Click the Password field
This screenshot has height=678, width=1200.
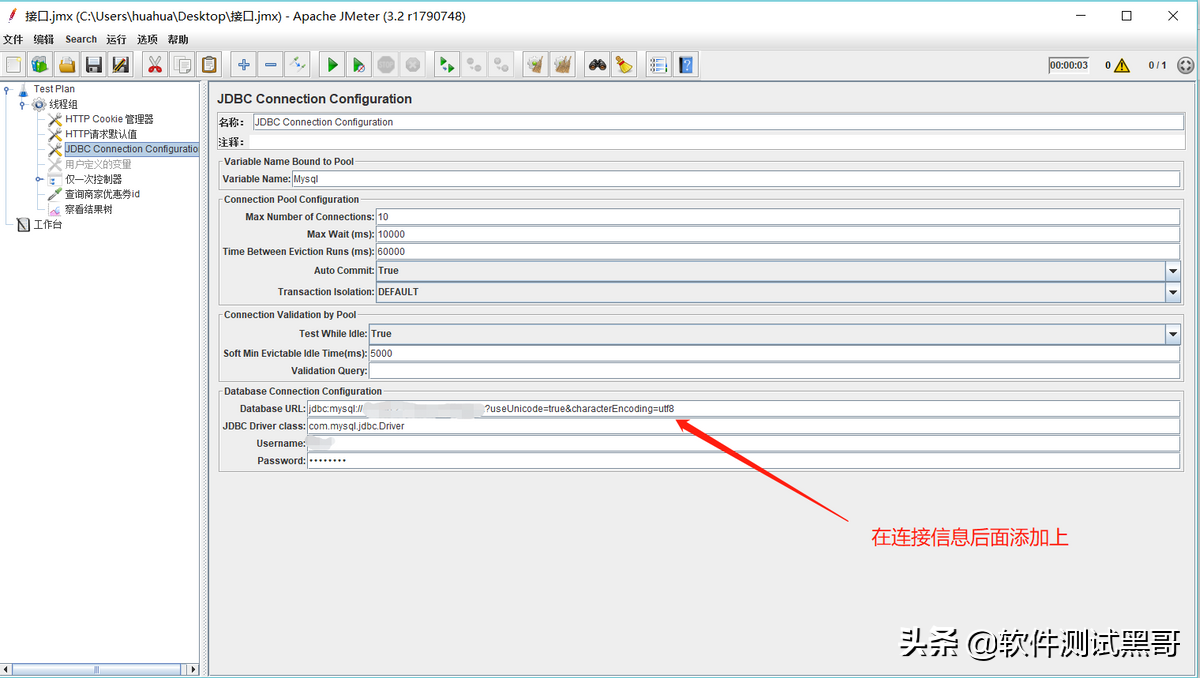[x=744, y=461]
